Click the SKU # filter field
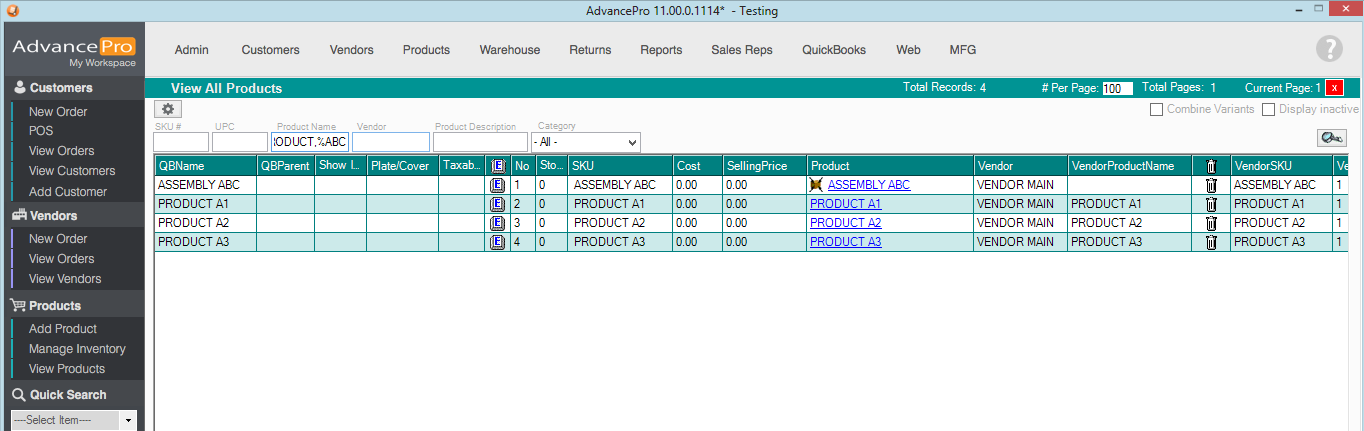 (x=180, y=142)
